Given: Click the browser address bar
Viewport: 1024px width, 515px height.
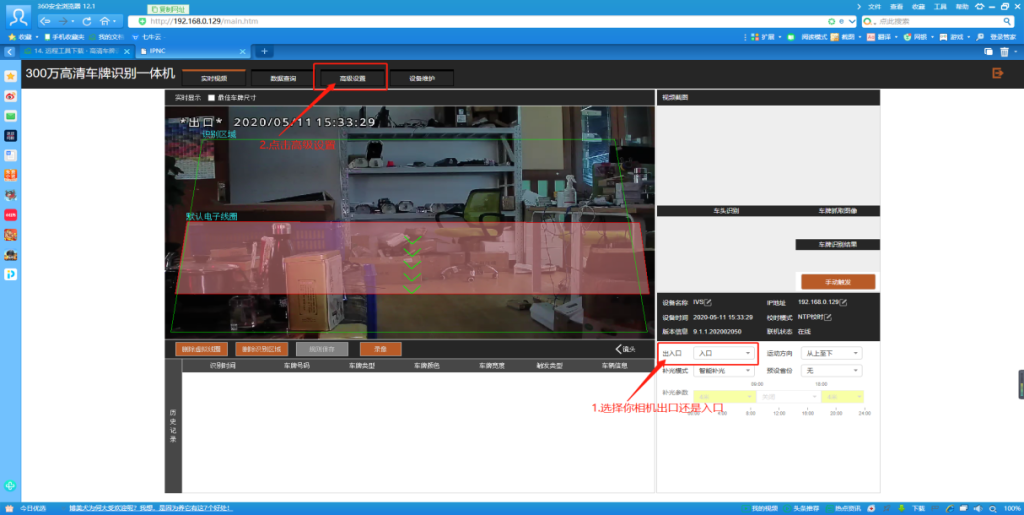Looking at the screenshot, I should coord(480,21).
